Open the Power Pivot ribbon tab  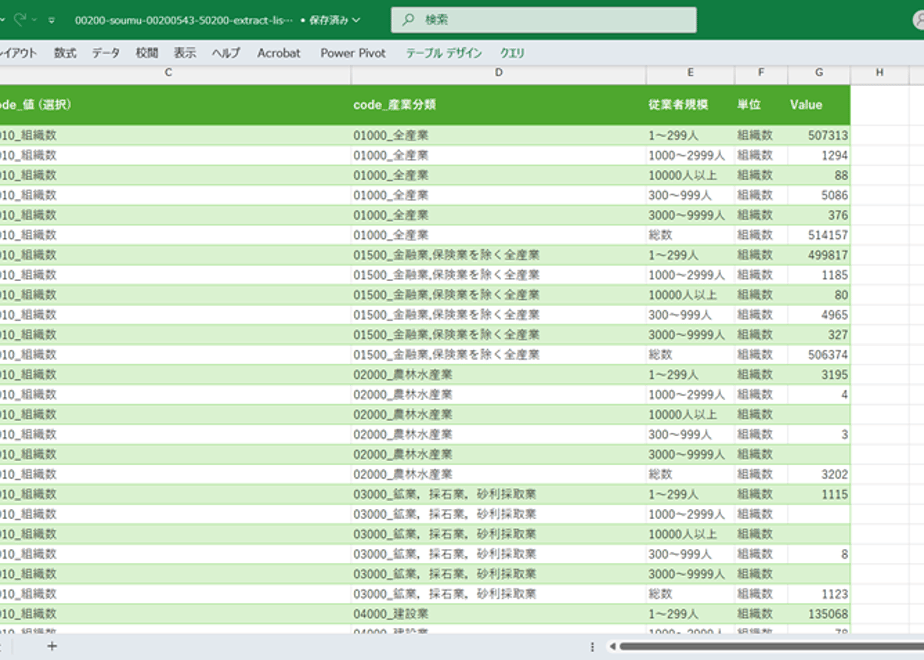point(353,53)
